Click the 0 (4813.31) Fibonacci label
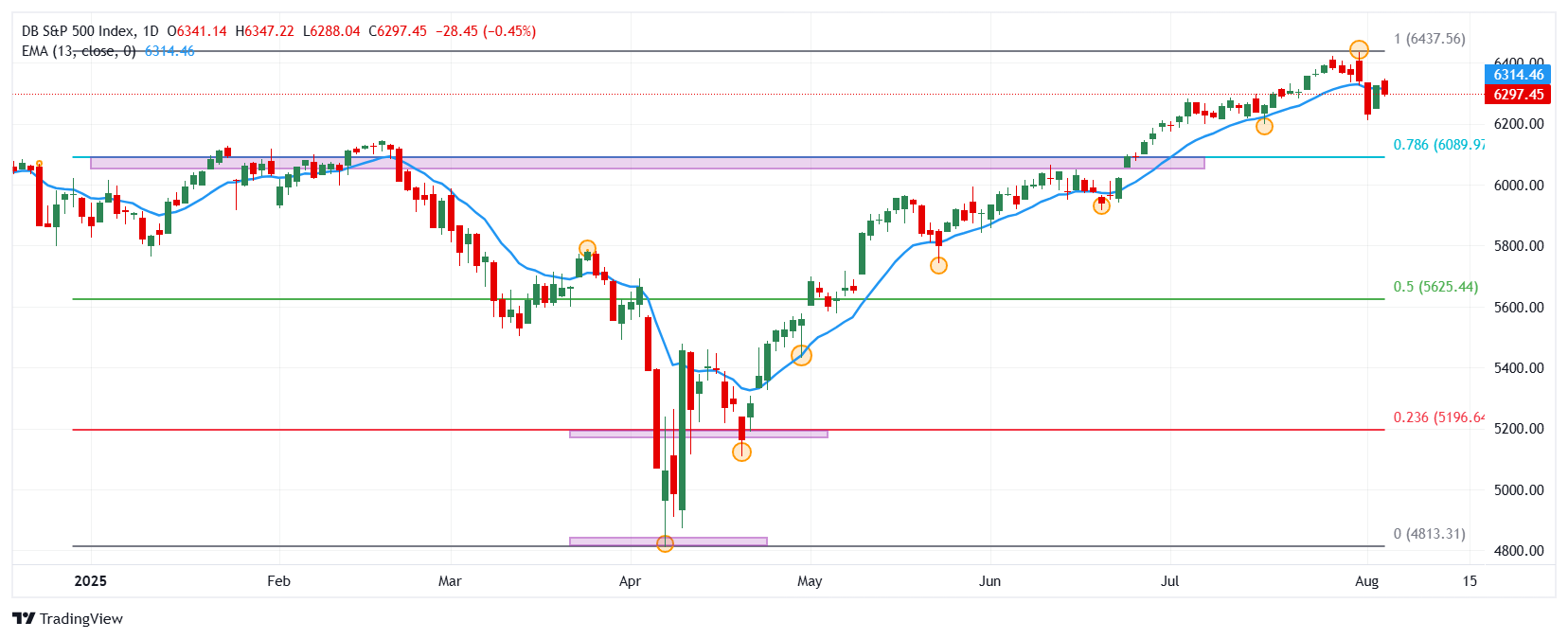Image resolution: width=1568 pixels, height=639 pixels. 1429,534
